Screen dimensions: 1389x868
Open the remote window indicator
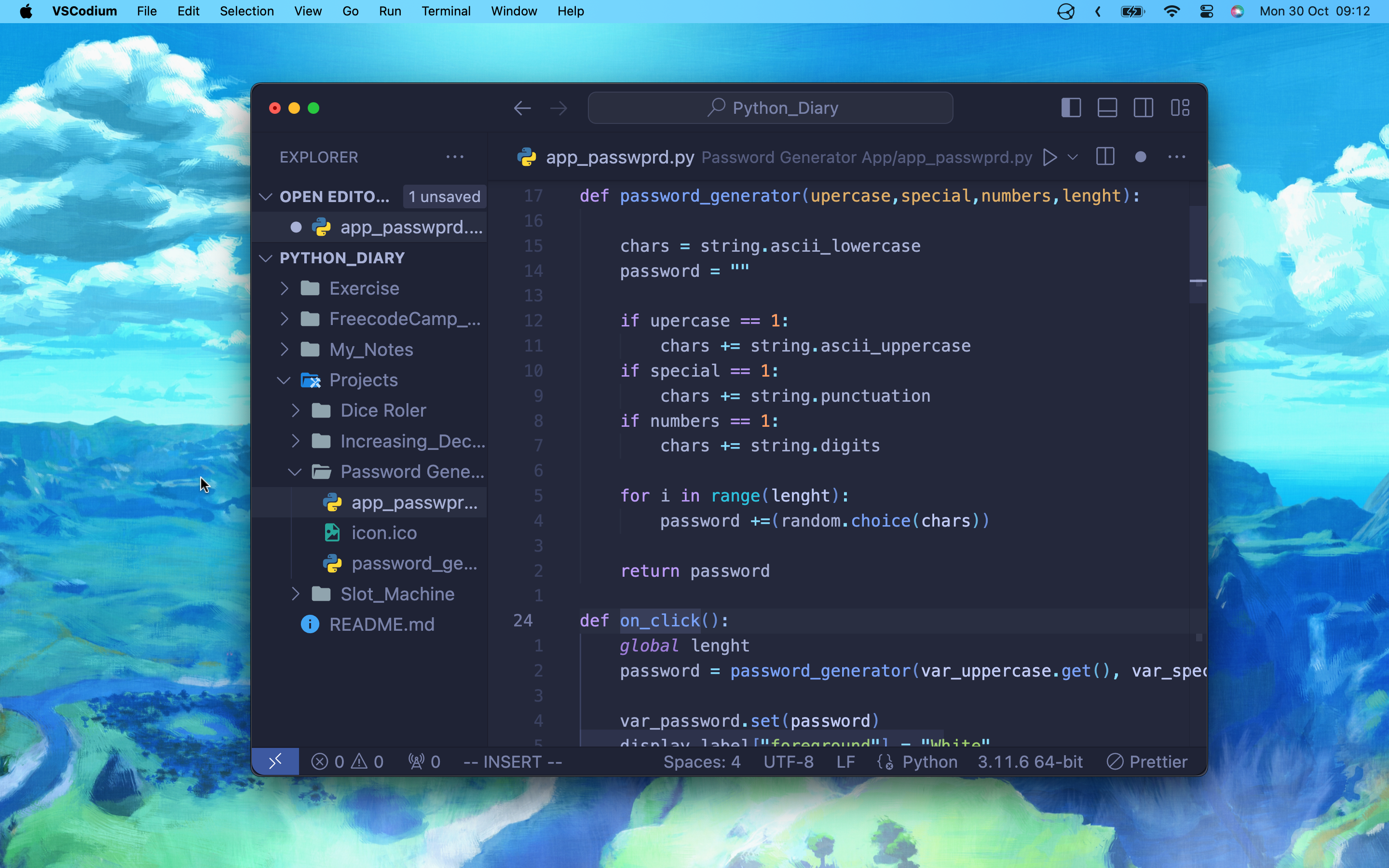pos(275,762)
